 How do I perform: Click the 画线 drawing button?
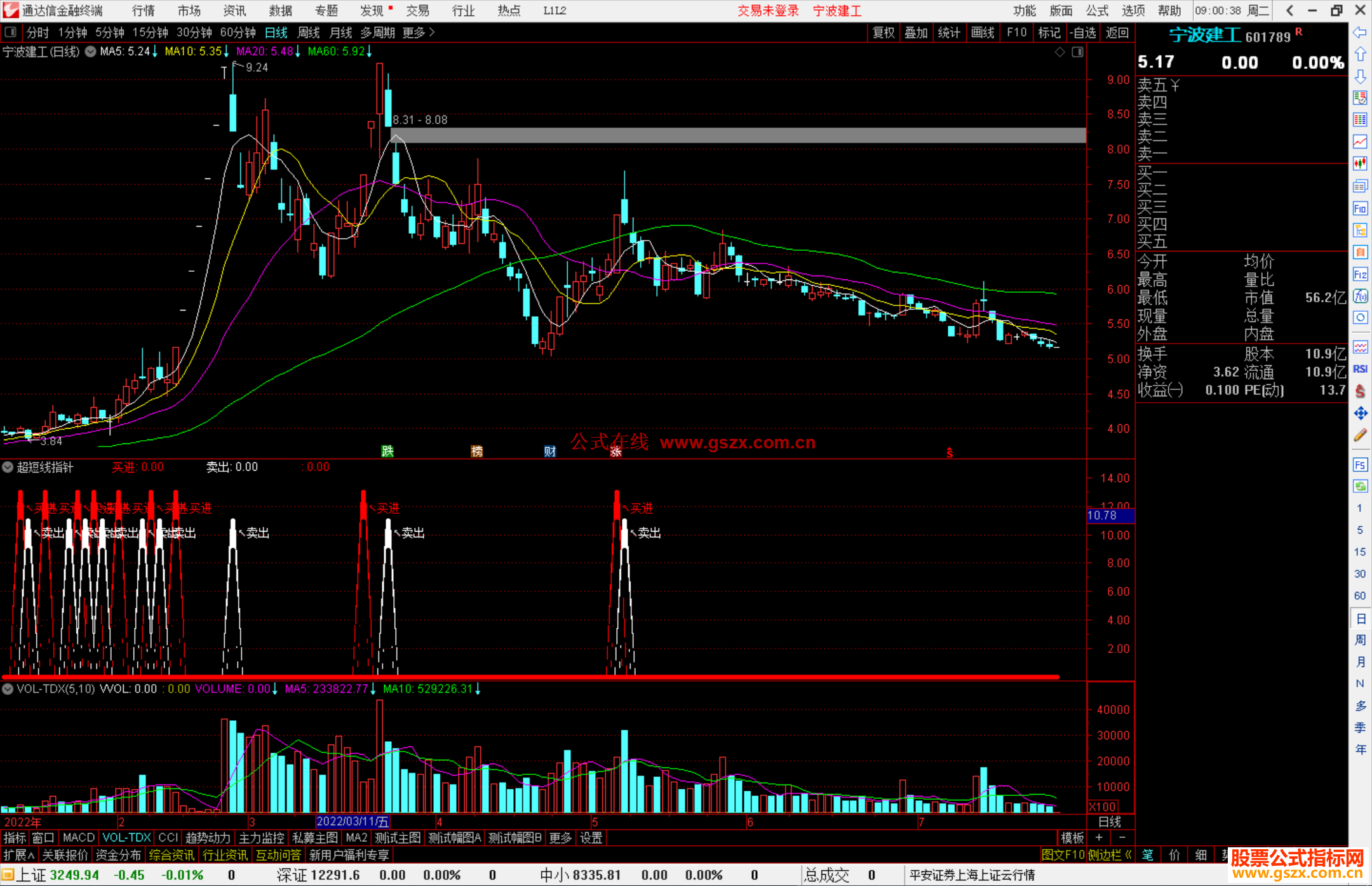click(983, 32)
